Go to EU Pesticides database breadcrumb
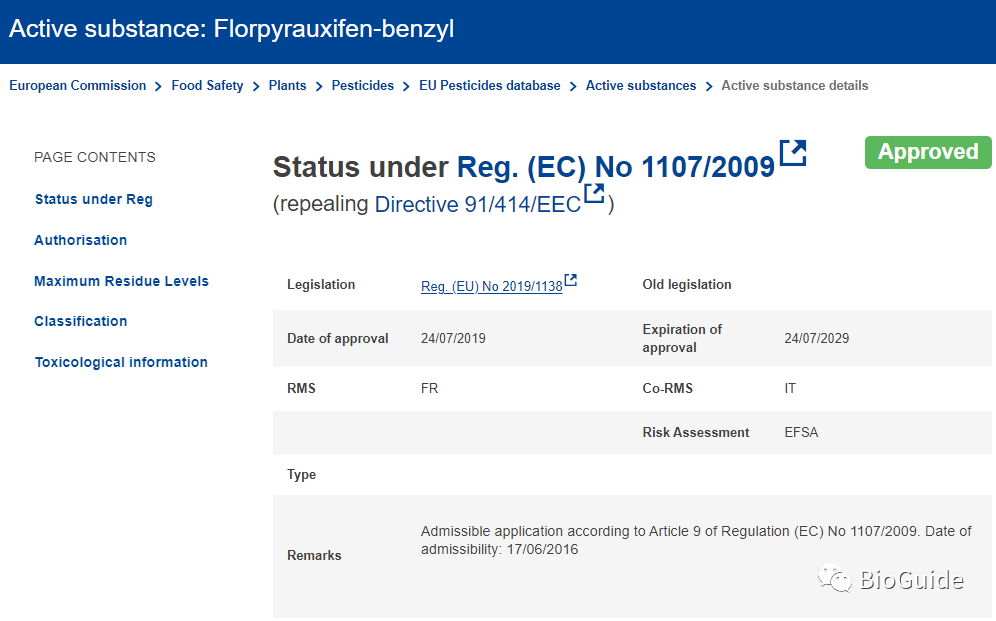The height and width of the screenshot is (621, 996). tap(490, 86)
